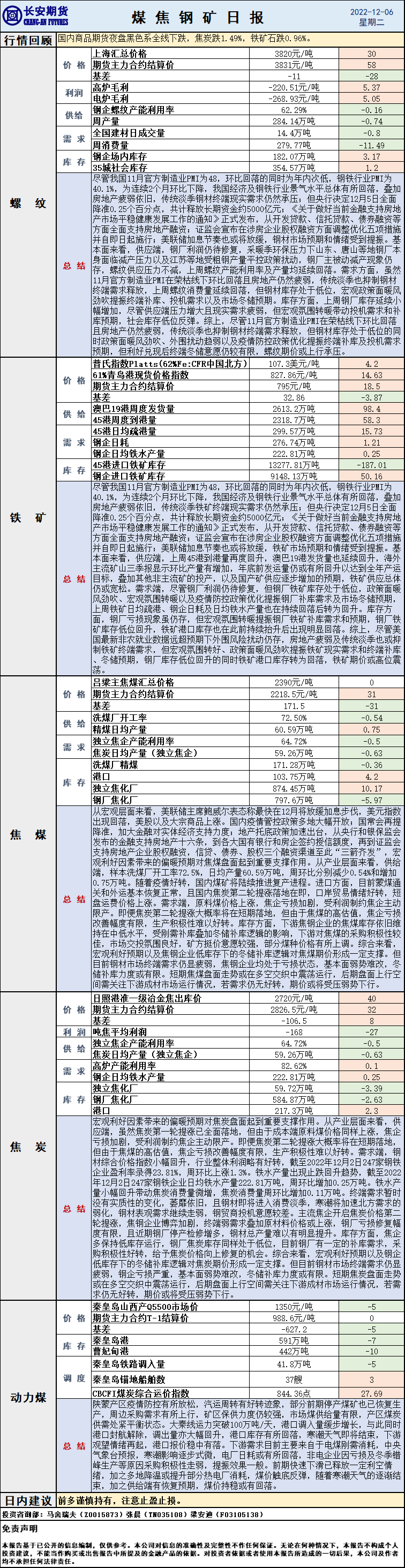Click the 秦皇岛山西产Q5500市场价 label
Image resolution: width=405 pixels, height=1568 pixels.
click(x=145, y=1307)
